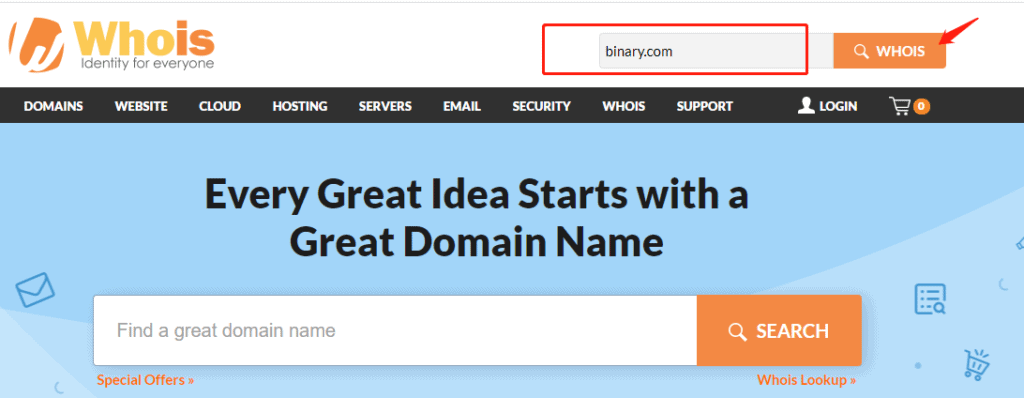Click the person icon beside LOGIN
The image size is (1024, 398).
pyautogui.click(x=807, y=105)
